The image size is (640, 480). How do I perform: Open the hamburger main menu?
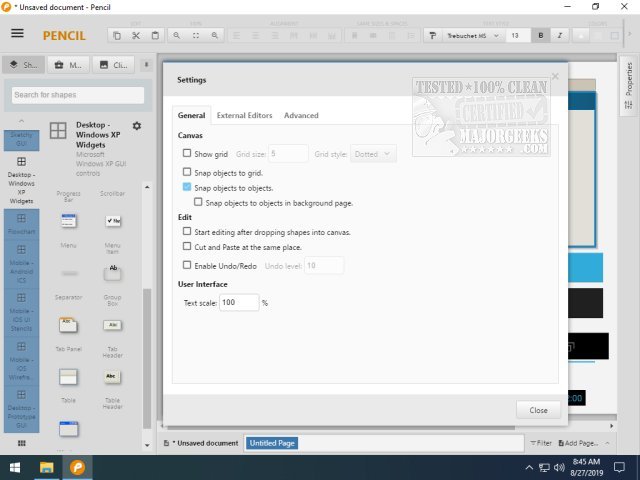click(x=17, y=33)
